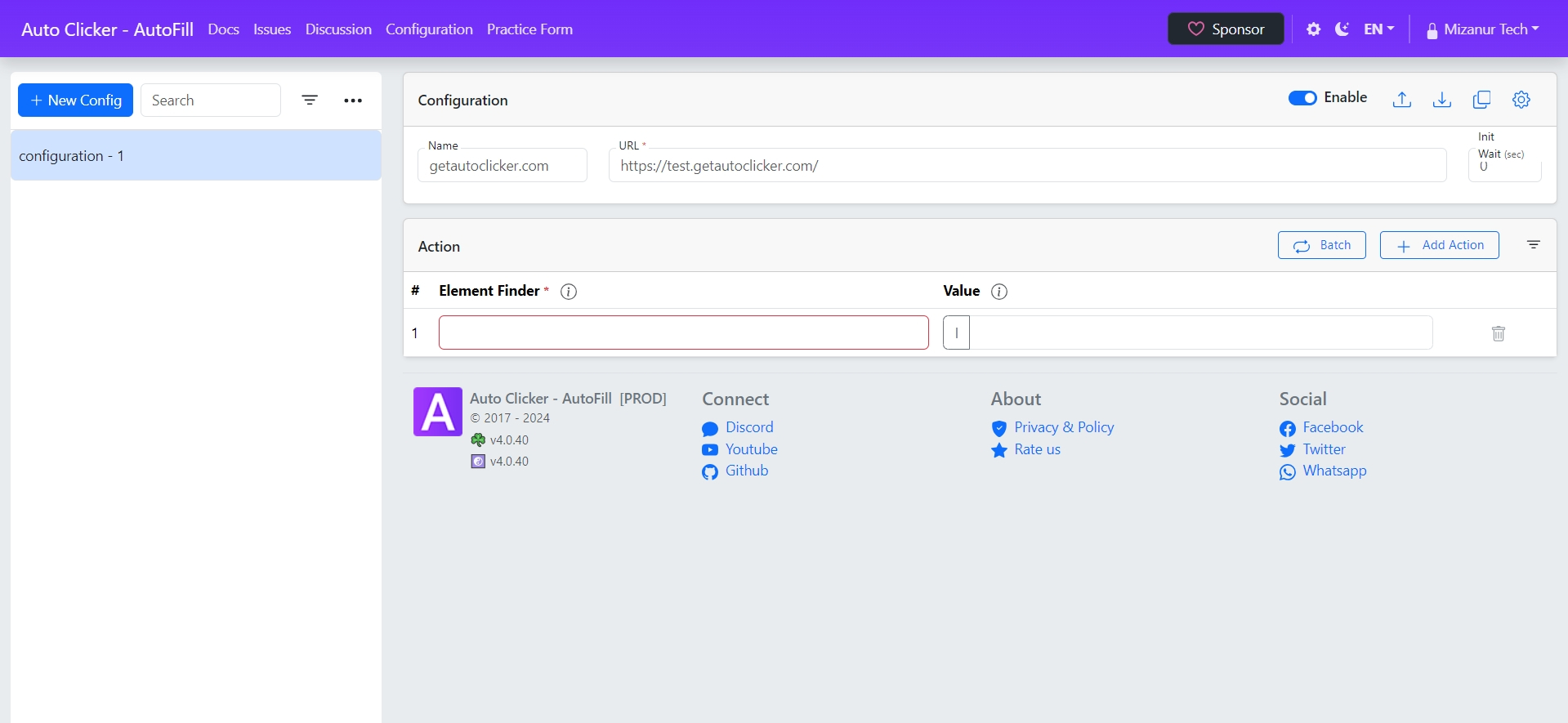Click the import (download) configuration icon
The height and width of the screenshot is (723, 1568).
[1442, 100]
